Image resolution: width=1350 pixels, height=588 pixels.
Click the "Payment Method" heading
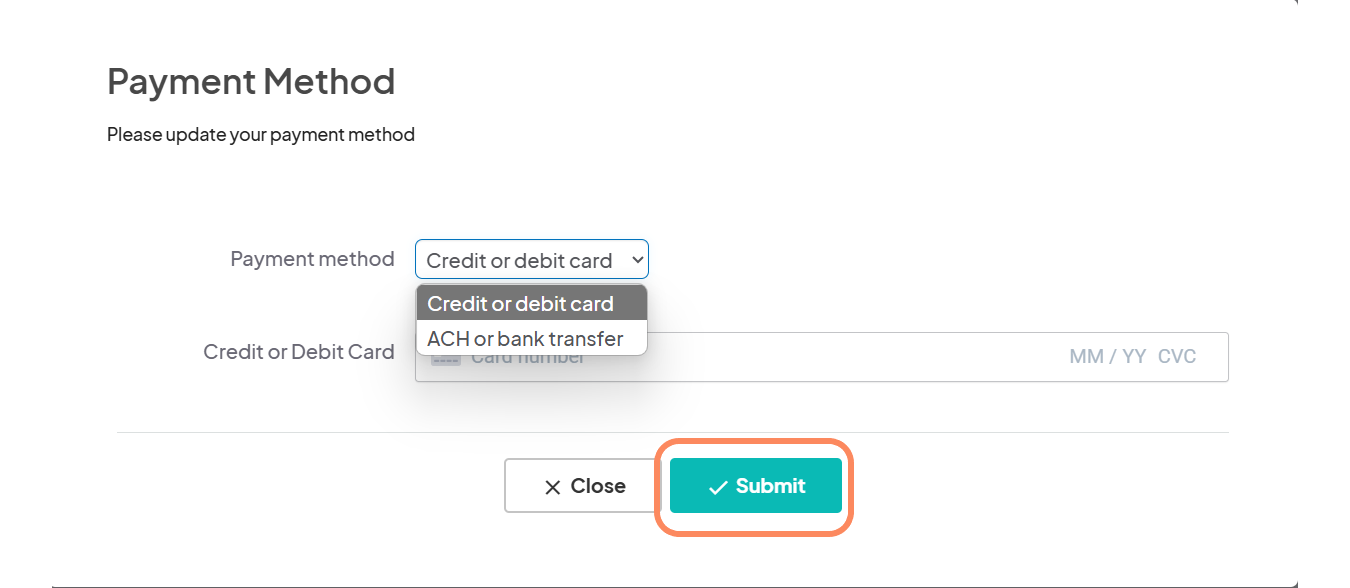click(x=251, y=81)
